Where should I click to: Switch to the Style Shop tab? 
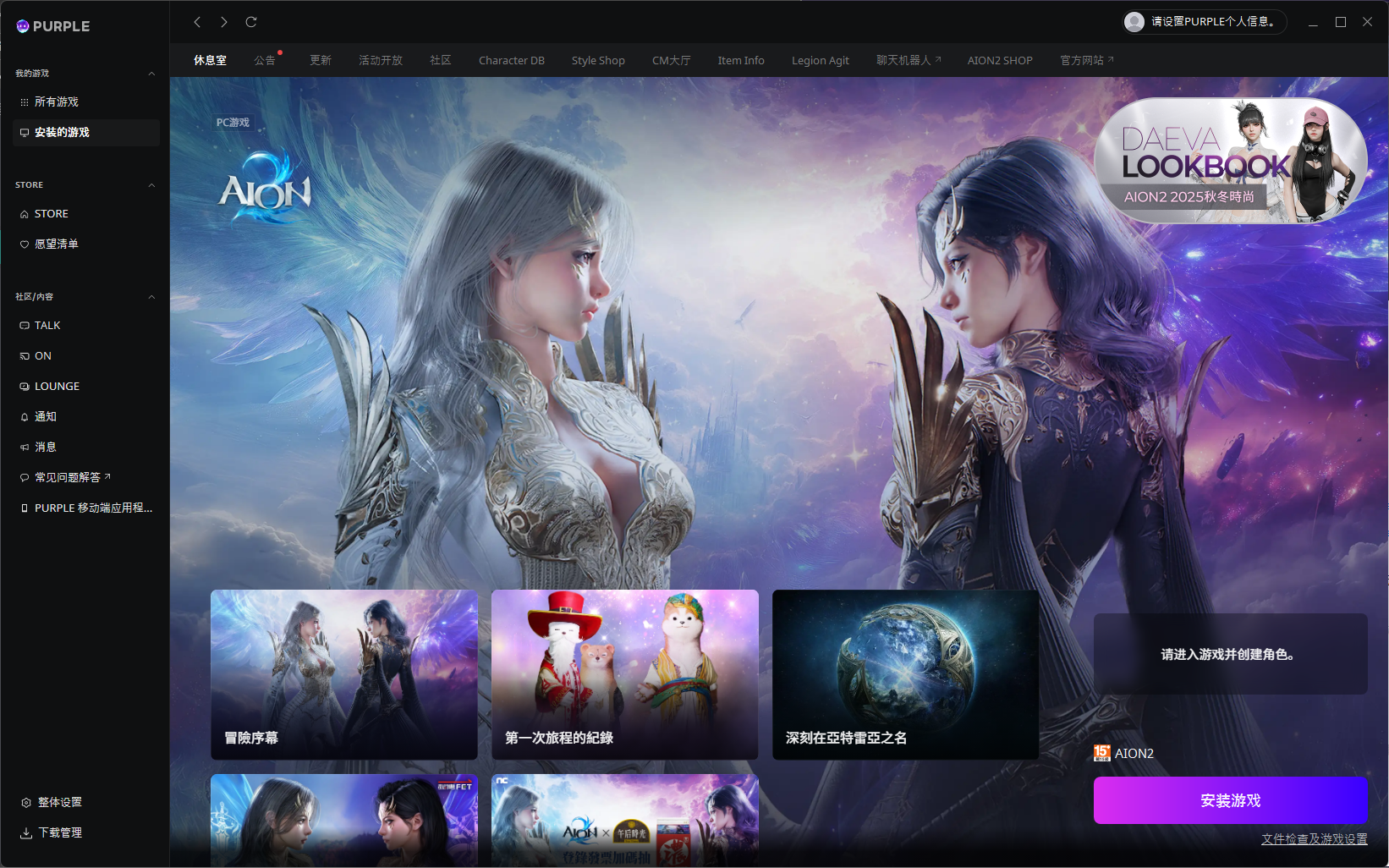point(598,61)
